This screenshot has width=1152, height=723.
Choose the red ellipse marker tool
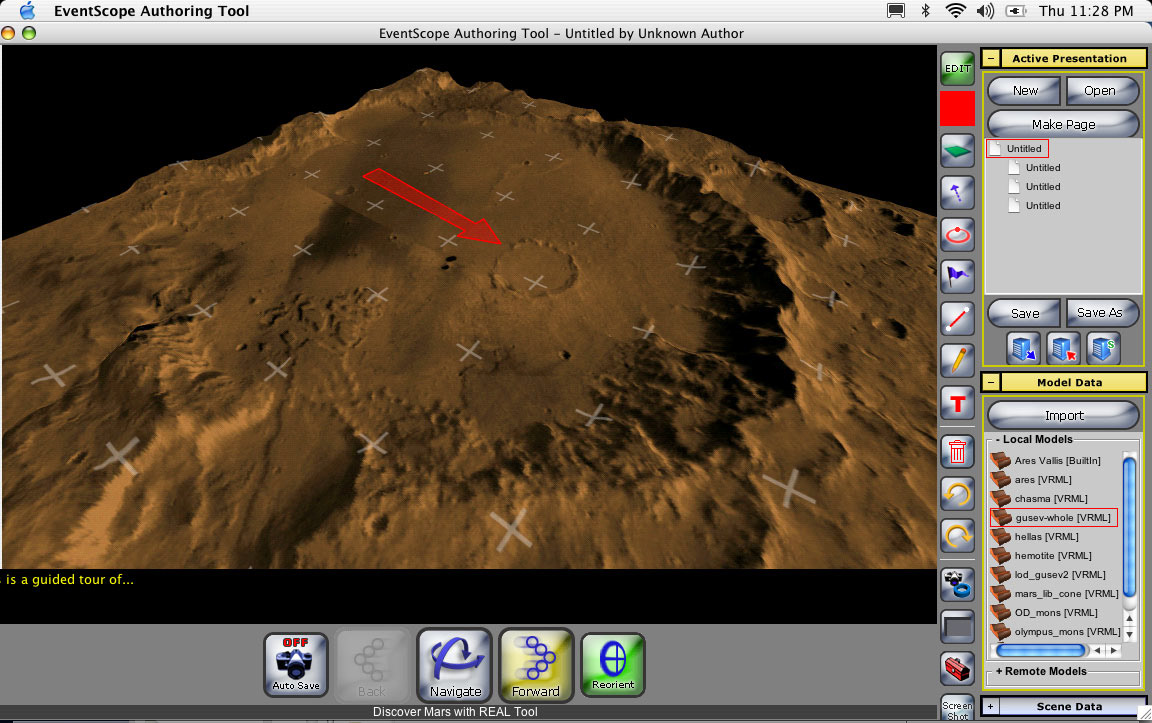coord(957,234)
